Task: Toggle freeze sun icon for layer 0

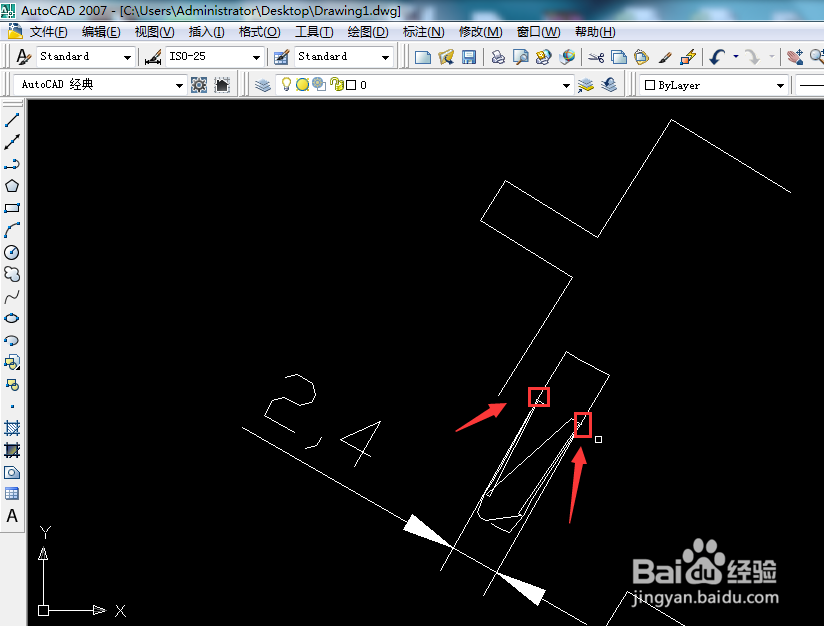Action: click(x=302, y=85)
